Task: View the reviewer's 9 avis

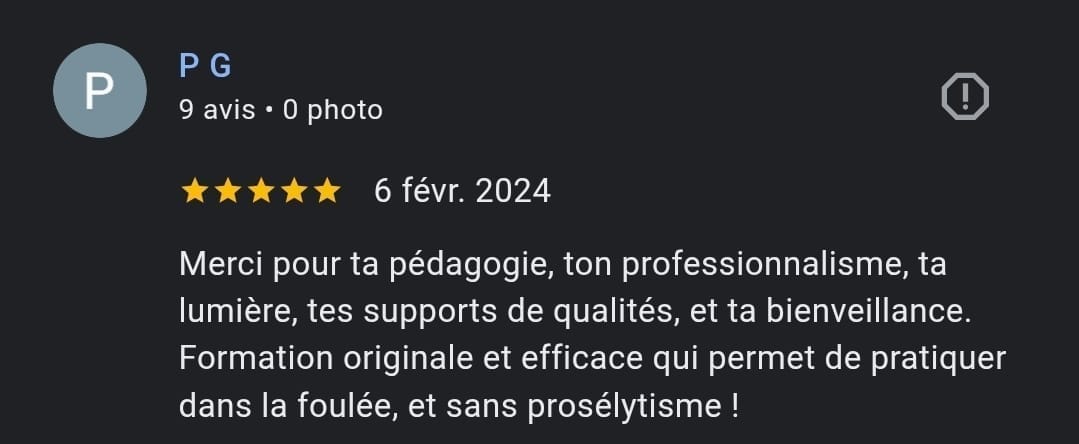Action: click(x=217, y=110)
